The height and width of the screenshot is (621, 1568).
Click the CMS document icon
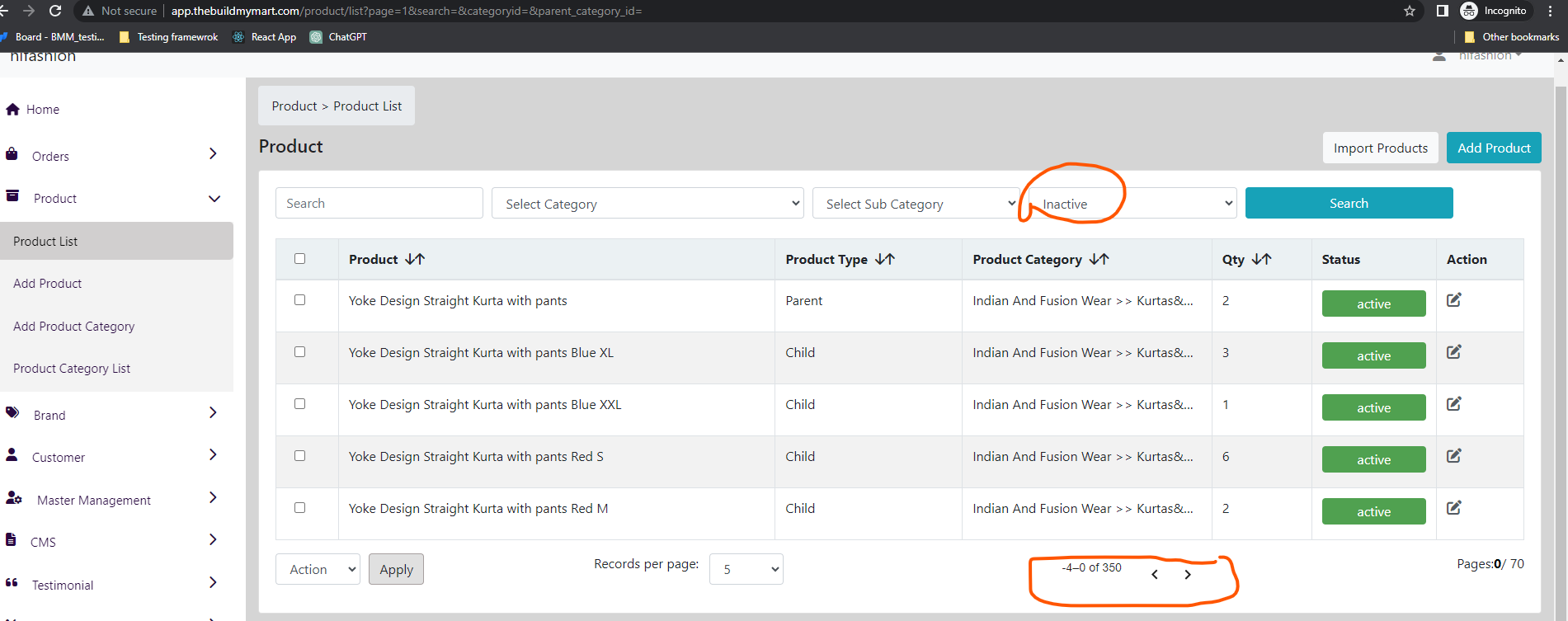pos(11,539)
